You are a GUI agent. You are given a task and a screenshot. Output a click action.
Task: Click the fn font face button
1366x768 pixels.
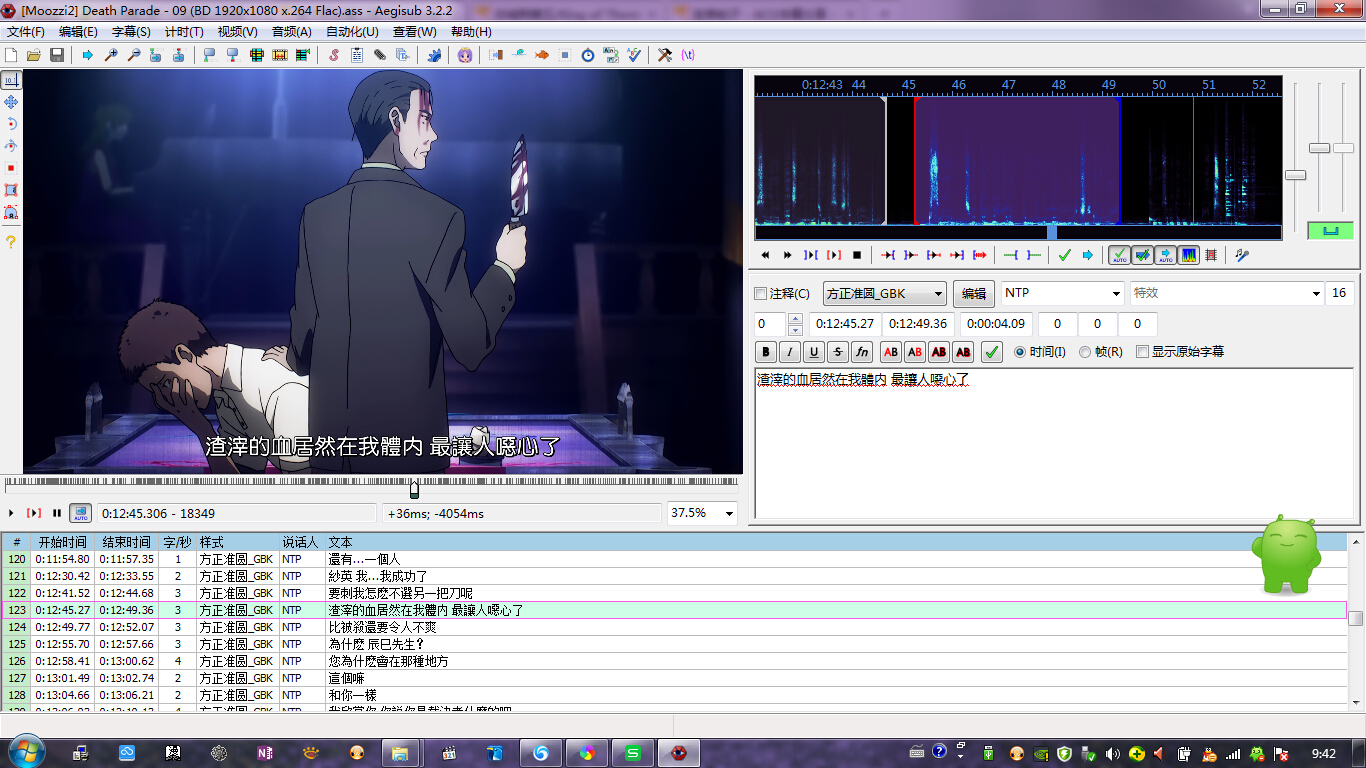(862, 352)
